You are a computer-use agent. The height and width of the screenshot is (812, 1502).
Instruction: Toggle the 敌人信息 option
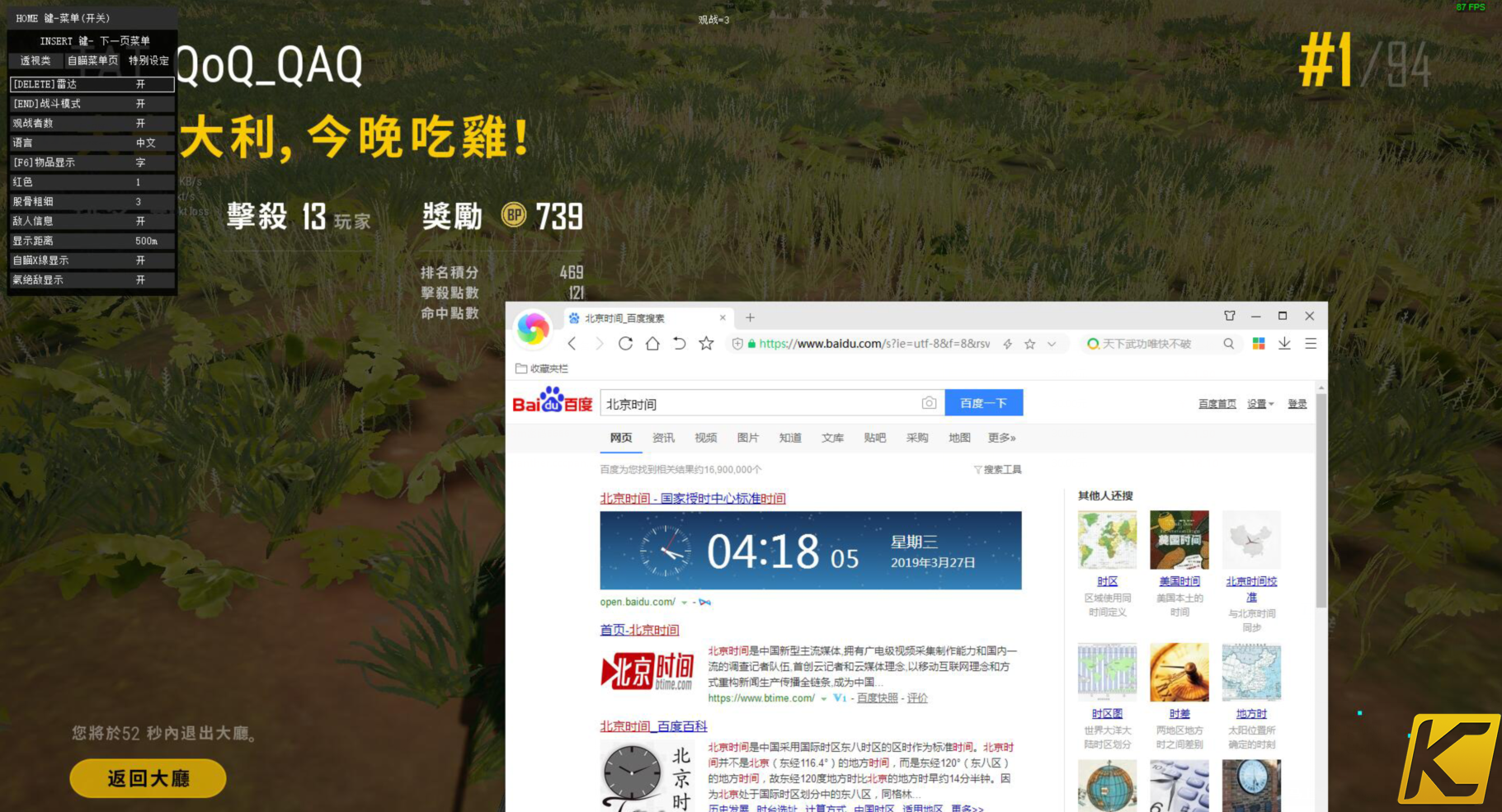92,221
